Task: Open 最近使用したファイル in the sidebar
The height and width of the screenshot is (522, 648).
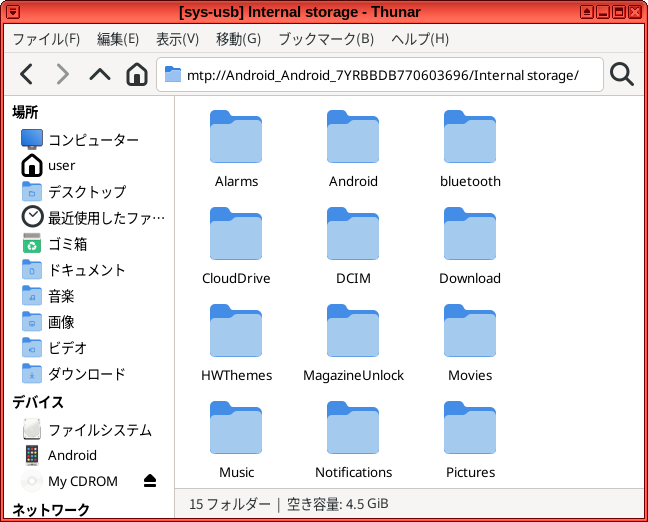Action: [x=89, y=217]
